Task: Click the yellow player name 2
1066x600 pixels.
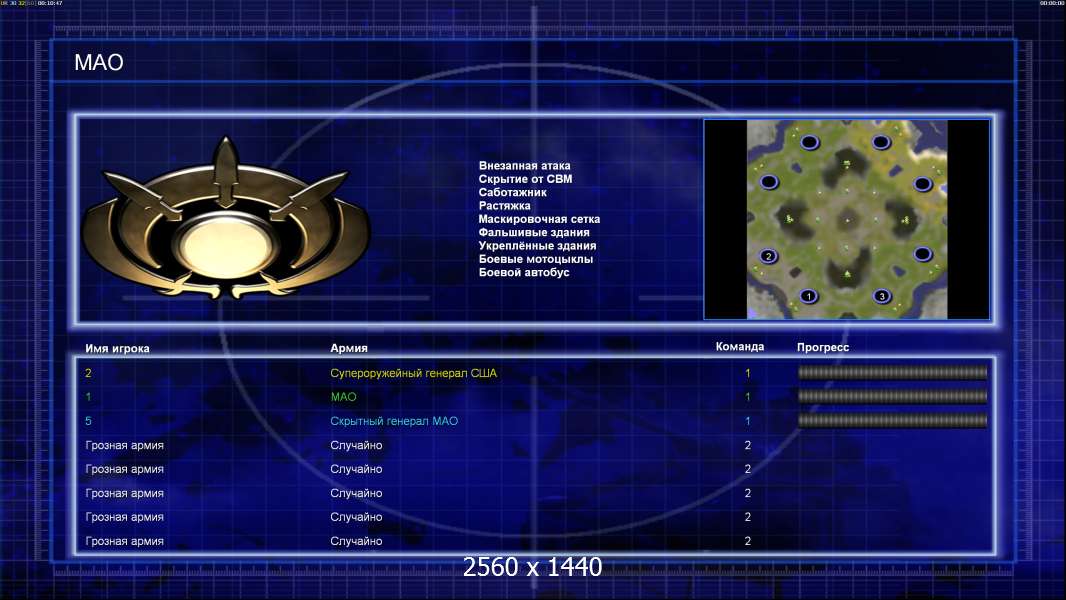Action: (x=88, y=373)
